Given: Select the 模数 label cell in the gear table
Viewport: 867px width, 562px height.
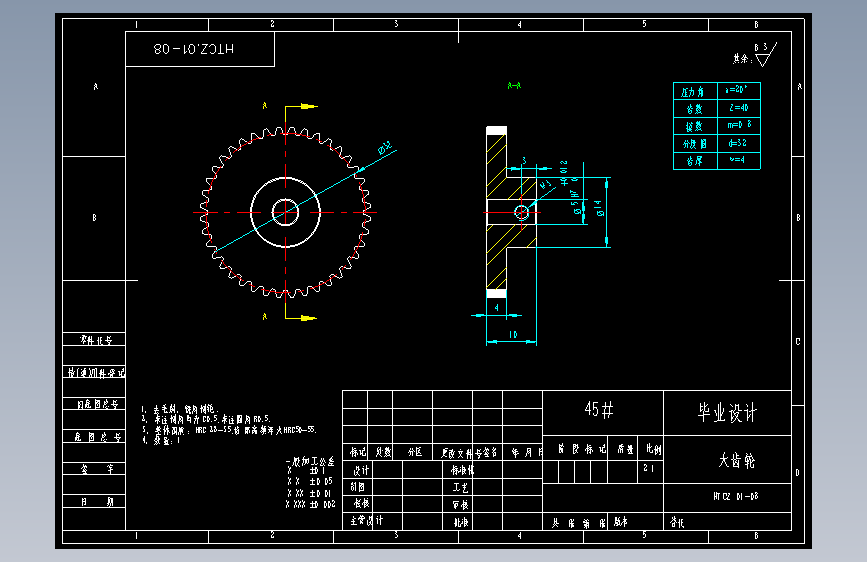Looking at the screenshot, I should pos(695,126).
